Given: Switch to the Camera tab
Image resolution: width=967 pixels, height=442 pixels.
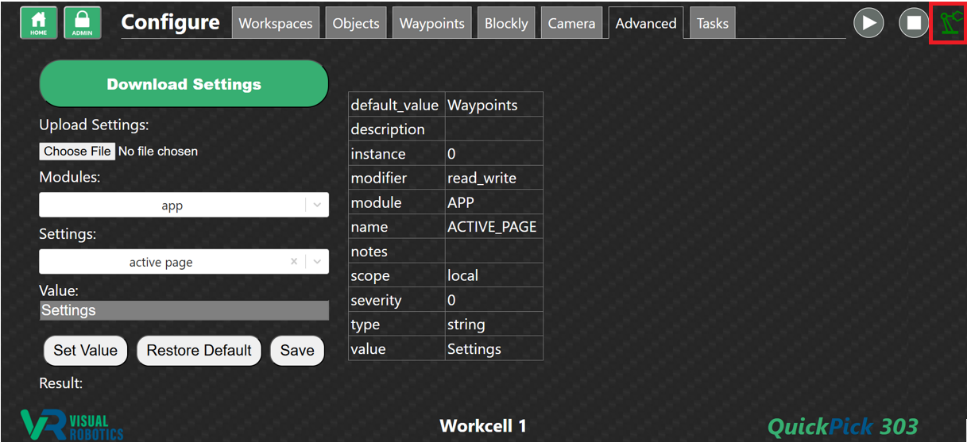Looking at the screenshot, I should [x=572, y=23].
